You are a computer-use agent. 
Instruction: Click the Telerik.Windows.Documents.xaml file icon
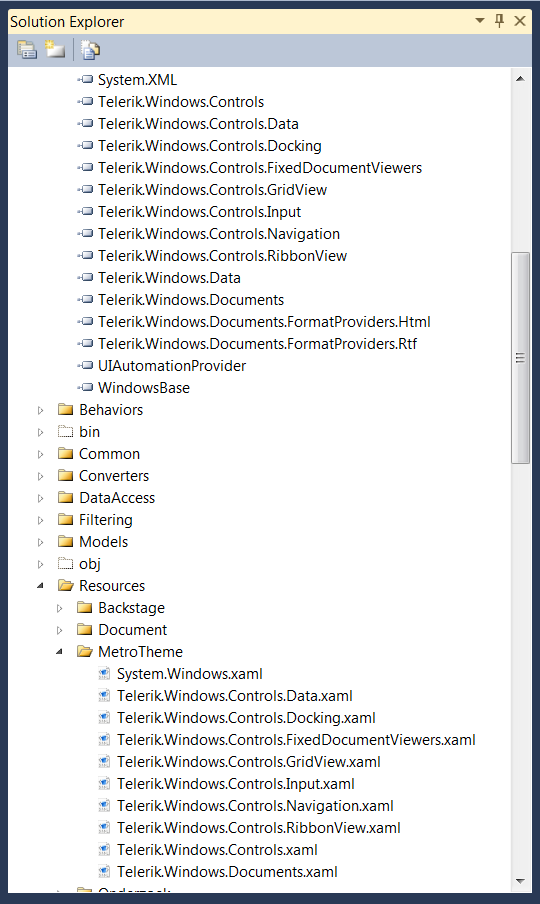pos(104,872)
